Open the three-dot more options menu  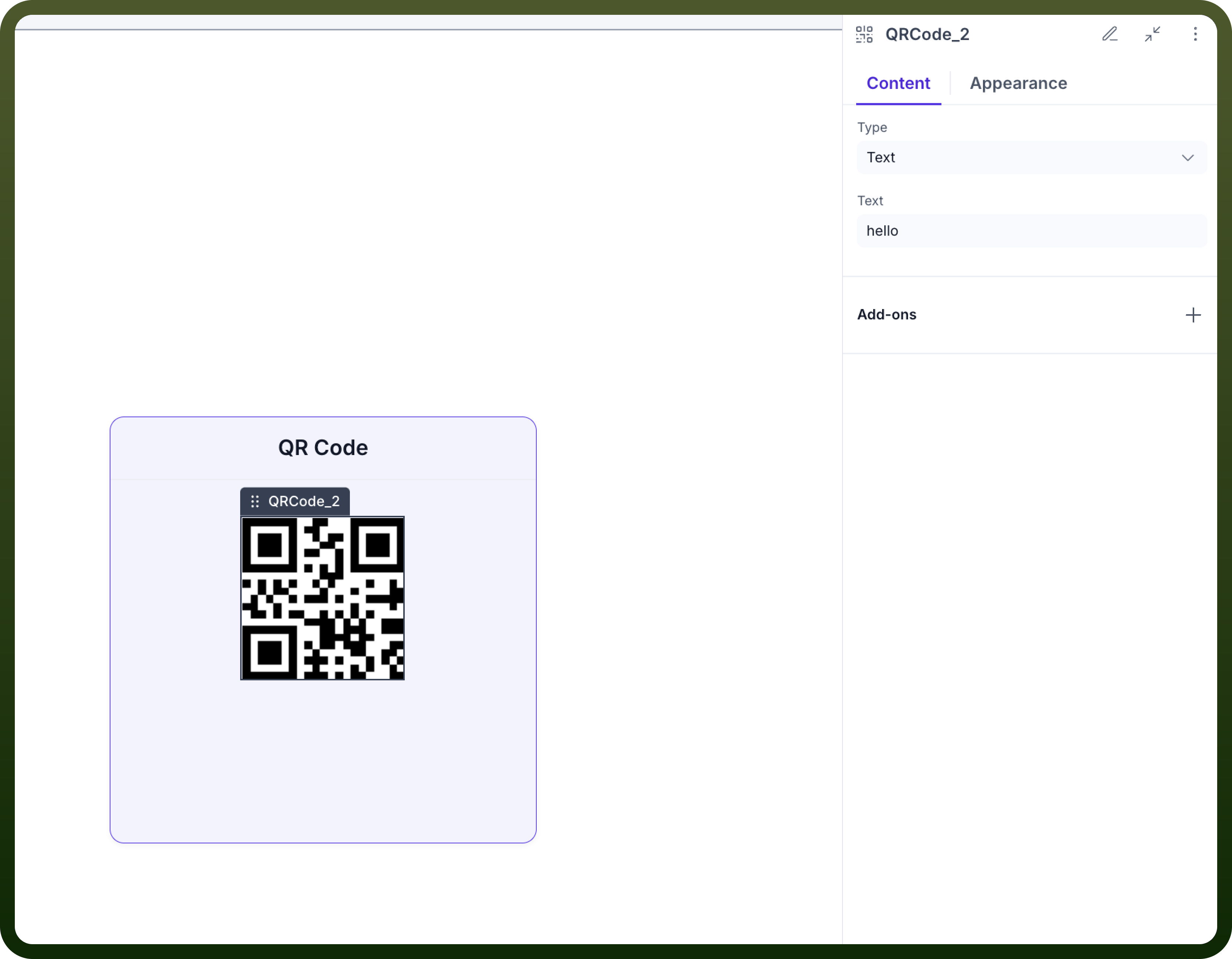[x=1195, y=34]
